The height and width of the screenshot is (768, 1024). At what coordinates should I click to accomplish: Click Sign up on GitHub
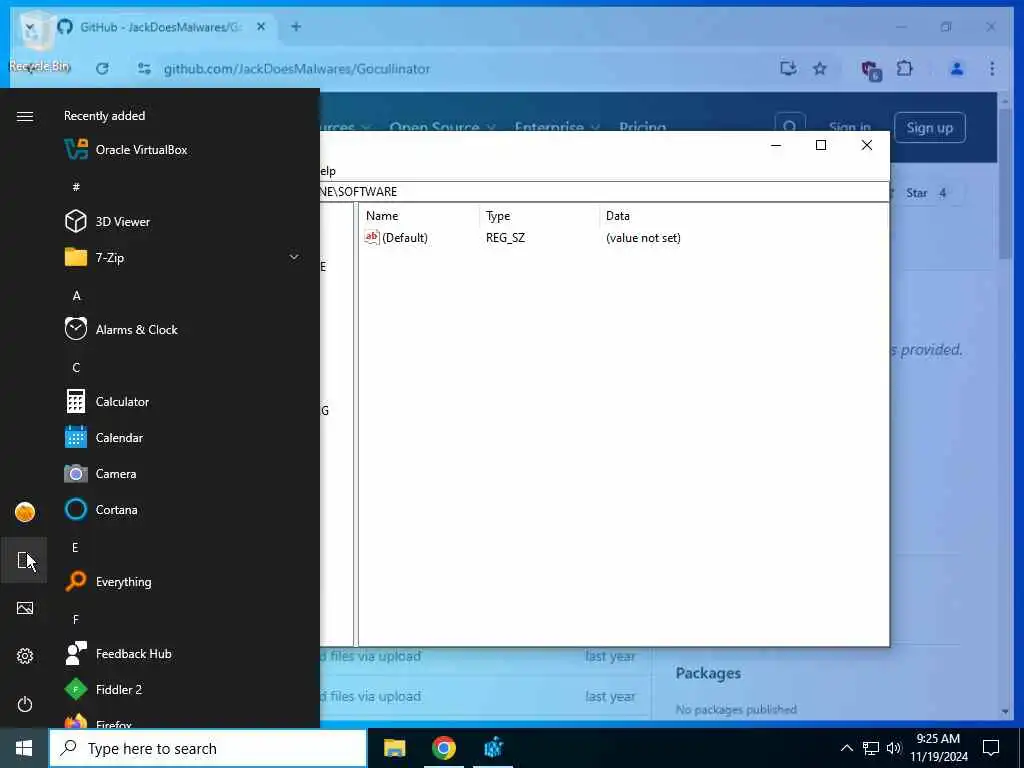tap(929, 128)
